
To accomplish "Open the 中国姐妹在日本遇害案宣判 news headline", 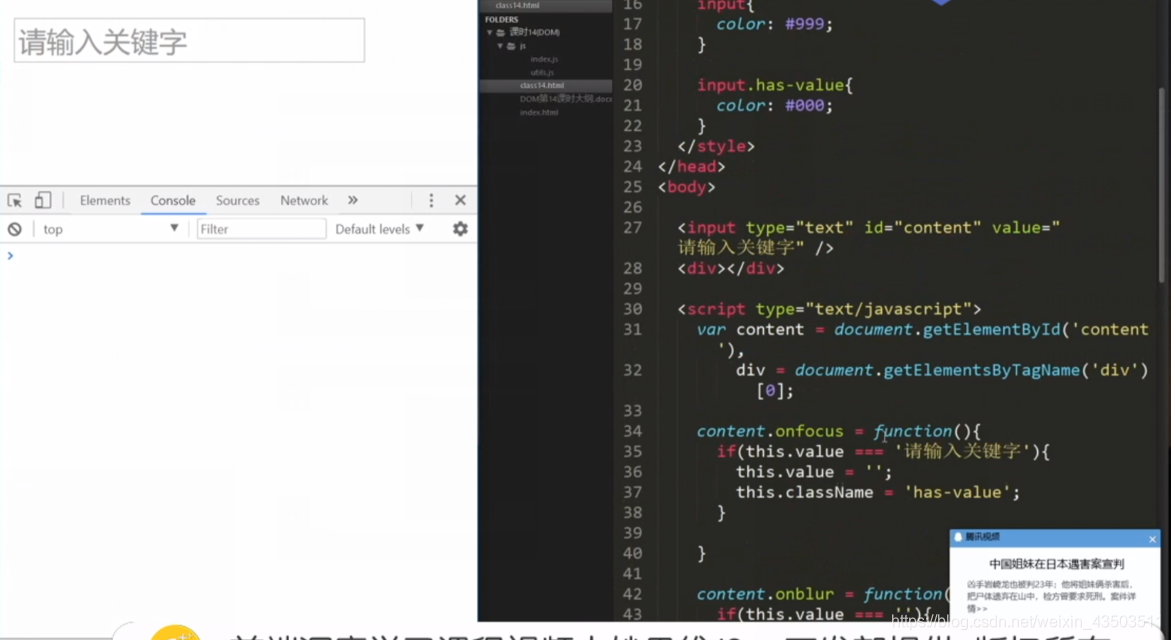I will 1056,565.
